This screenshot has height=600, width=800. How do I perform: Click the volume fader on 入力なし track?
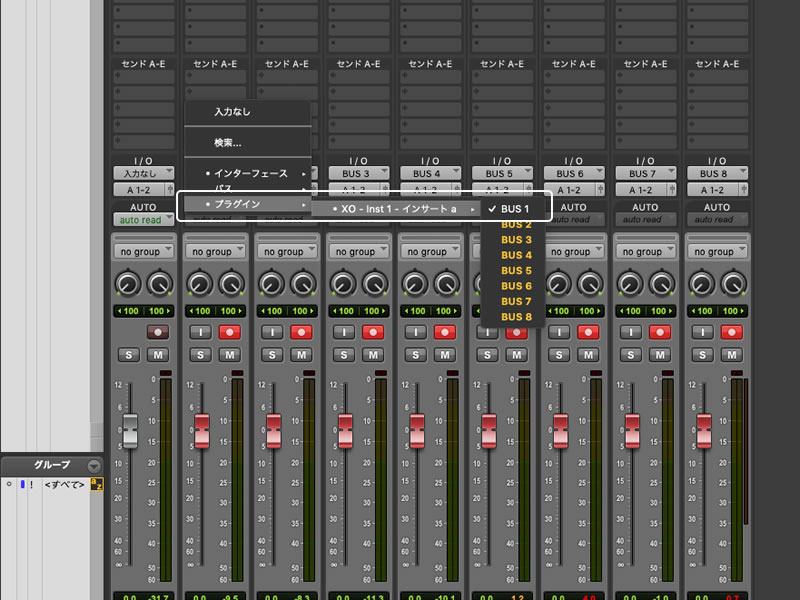(130, 431)
